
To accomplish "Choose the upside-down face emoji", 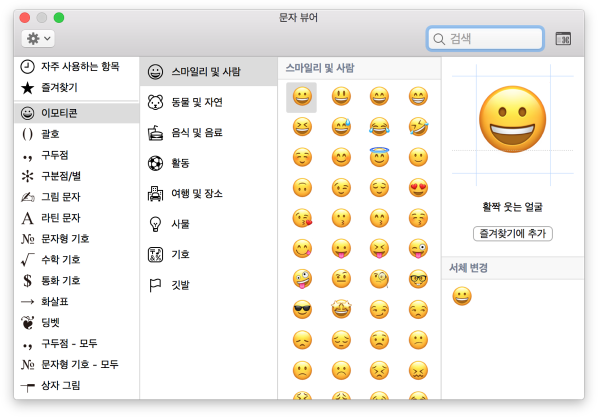I will 302,188.
